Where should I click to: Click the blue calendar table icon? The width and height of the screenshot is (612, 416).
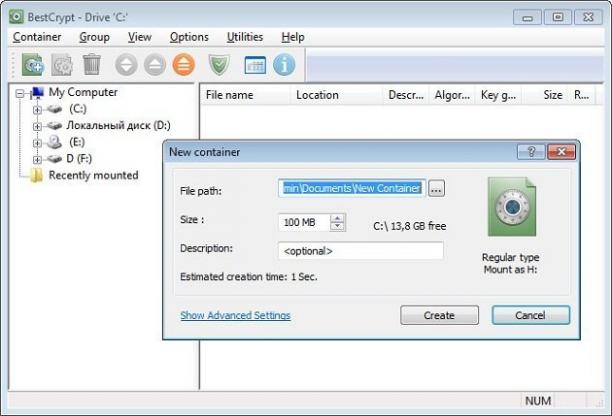[x=255, y=65]
